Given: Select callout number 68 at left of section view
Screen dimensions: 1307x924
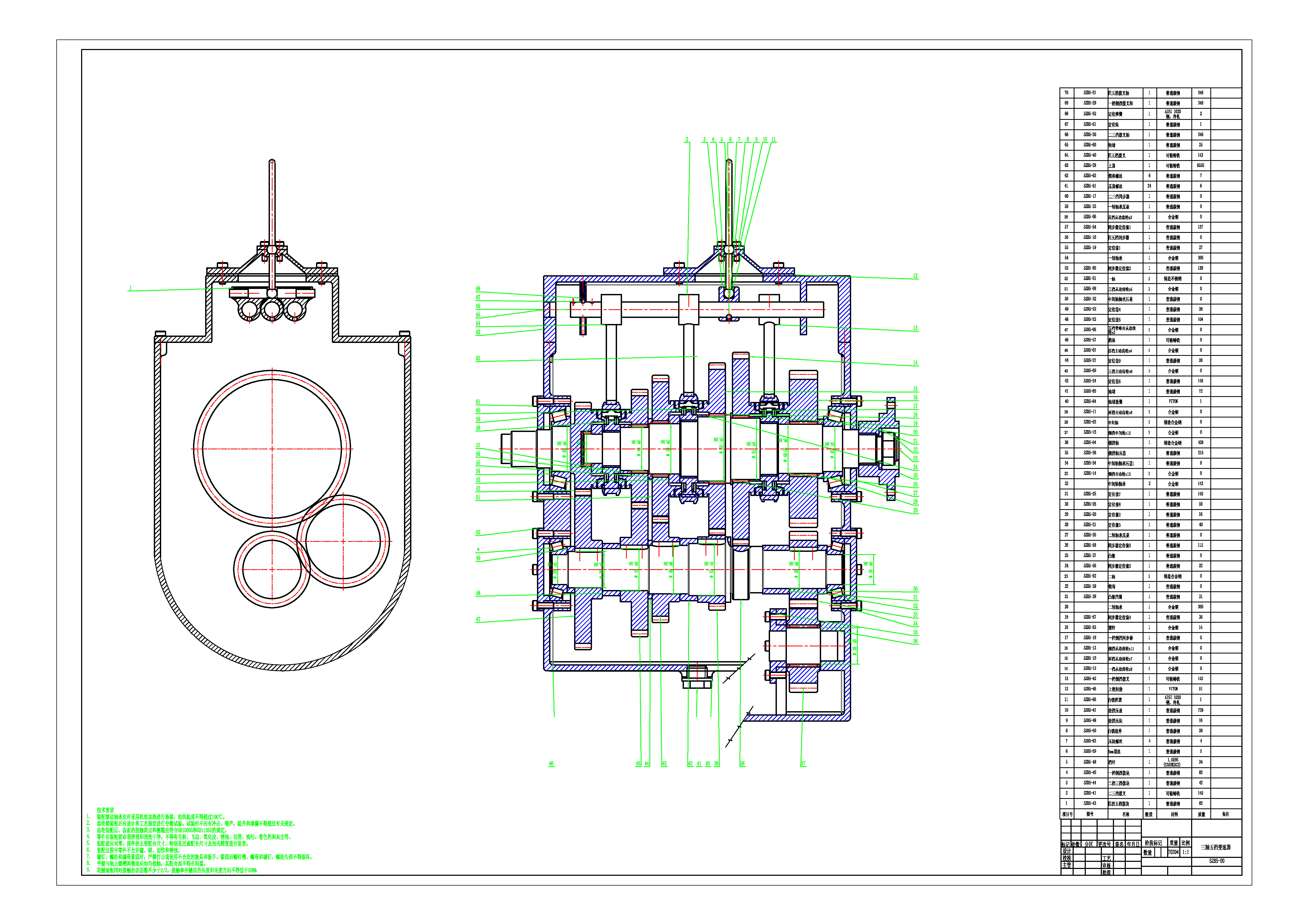Looking at the screenshot, I should point(478,289).
